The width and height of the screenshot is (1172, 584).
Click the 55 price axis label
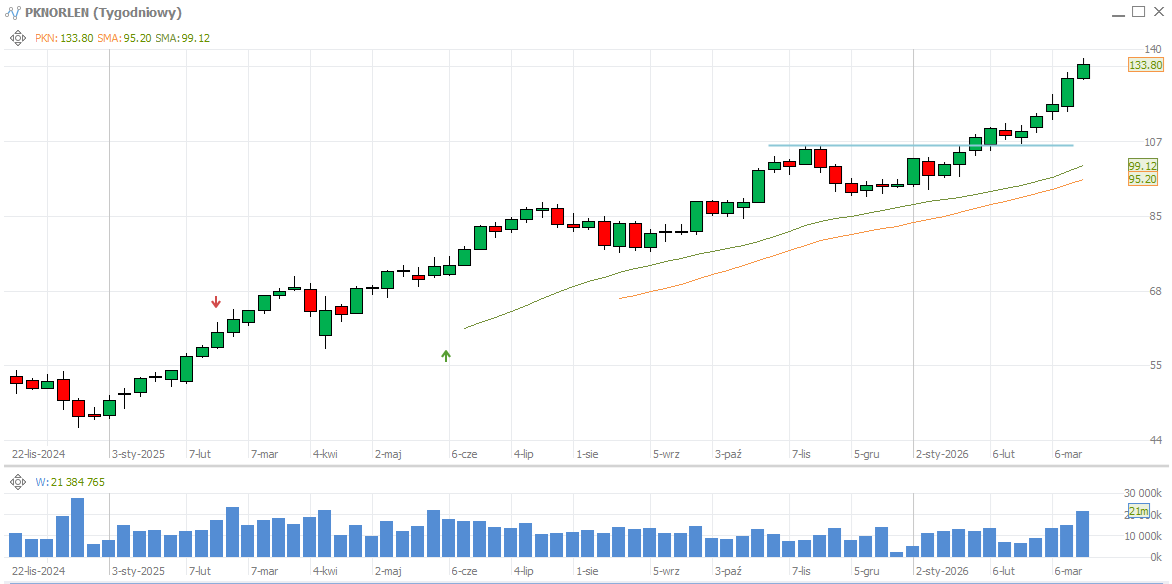pyautogui.click(x=1156, y=365)
